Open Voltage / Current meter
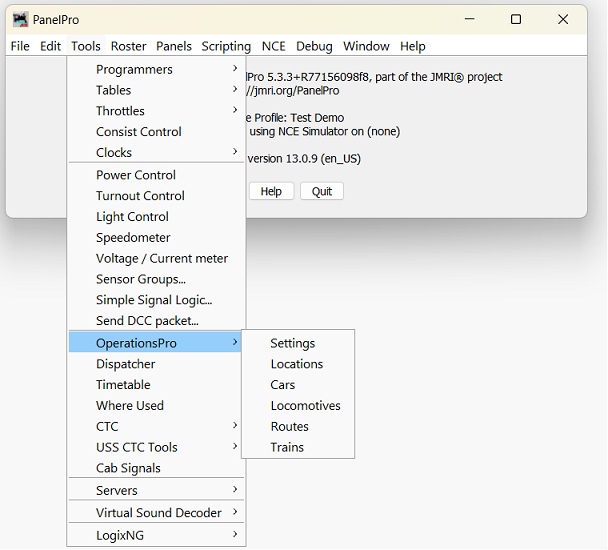Screen dimensions: 608x550 pos(161,258)
